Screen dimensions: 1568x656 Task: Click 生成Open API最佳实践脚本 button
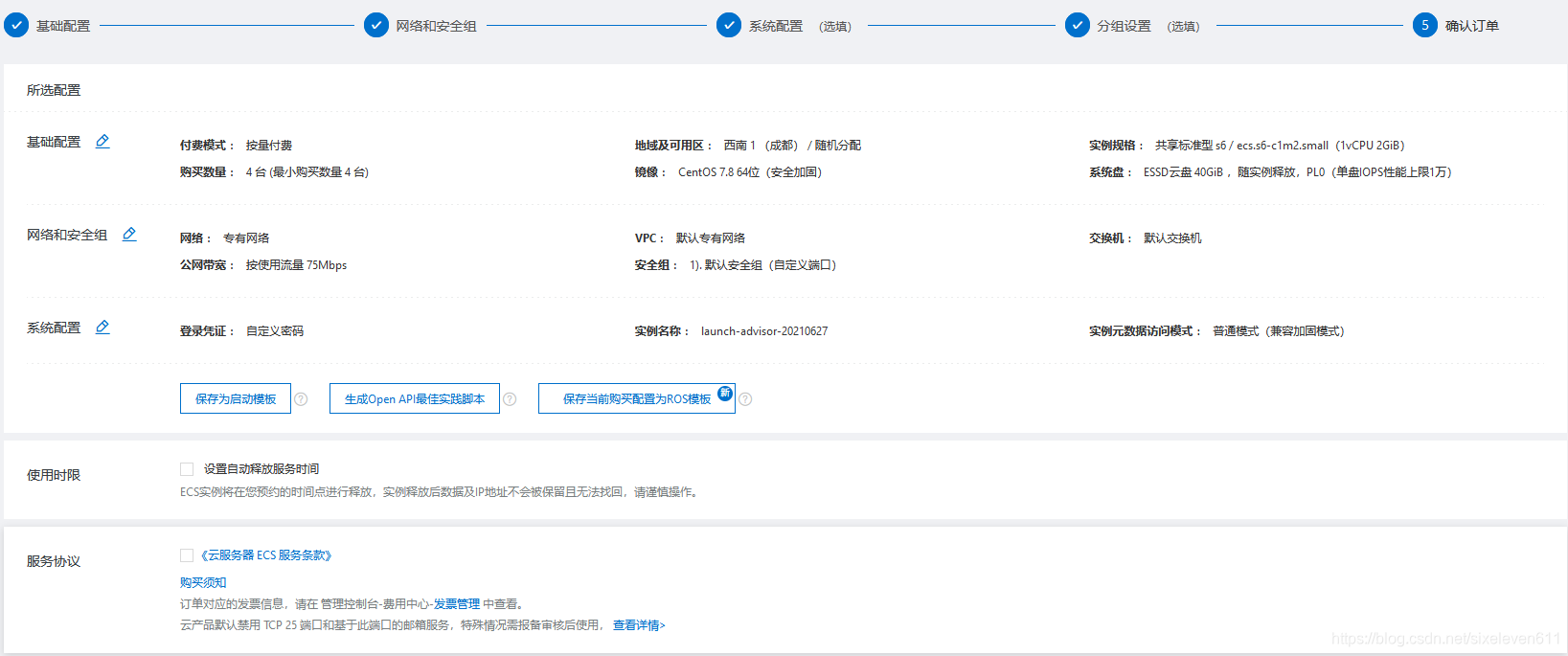coord(415,399)
